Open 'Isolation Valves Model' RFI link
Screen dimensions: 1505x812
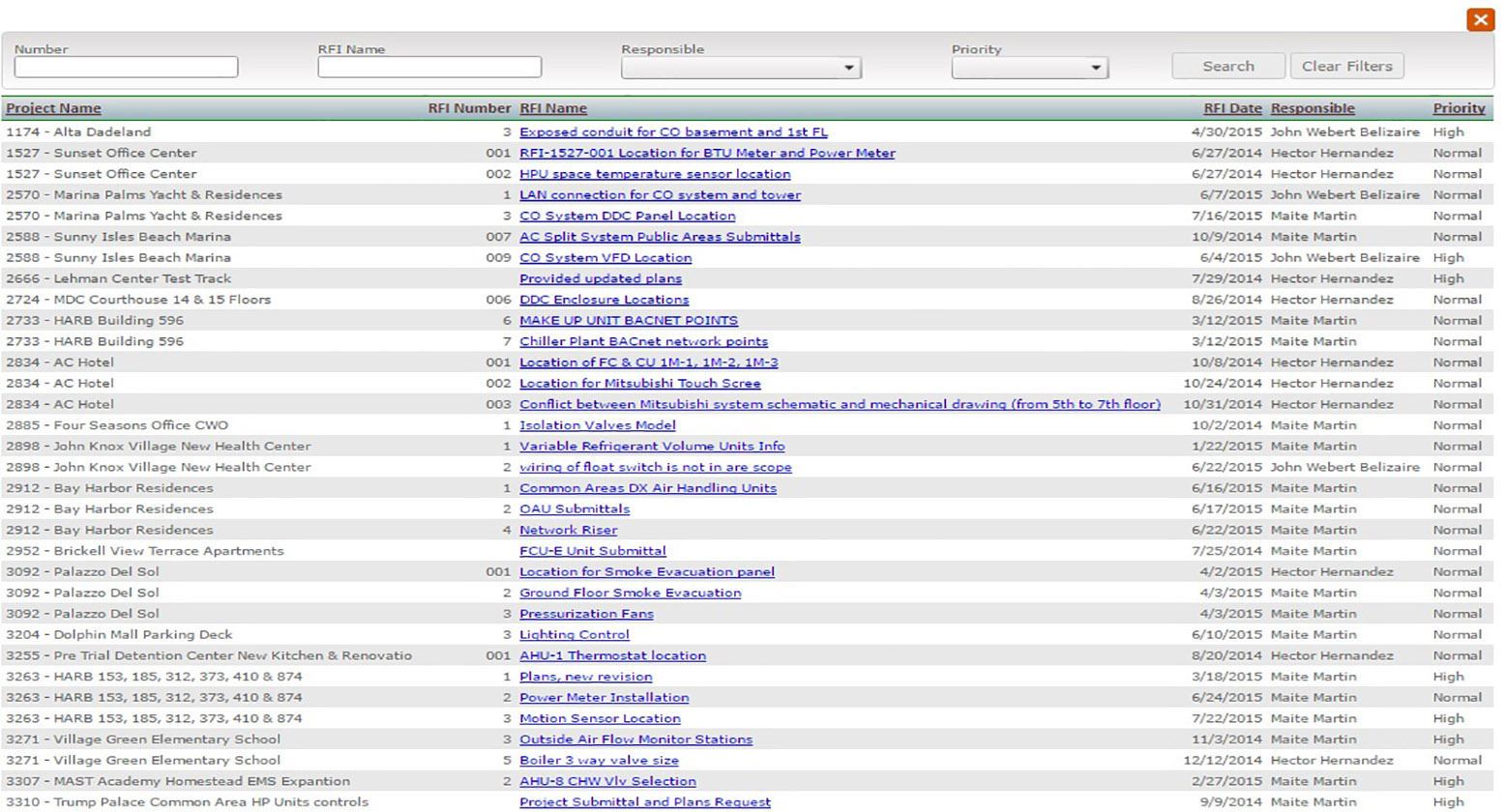tap(598, 425)
